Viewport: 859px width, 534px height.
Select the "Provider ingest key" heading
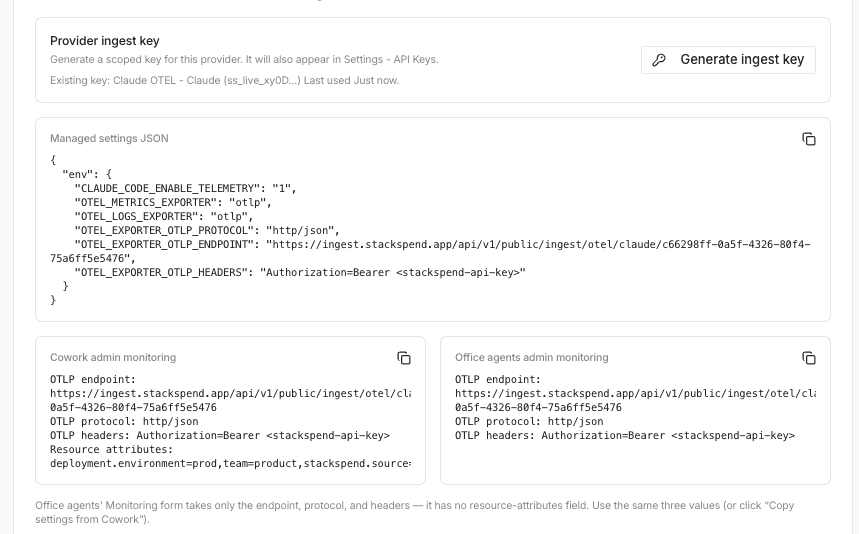pyautogui.click(x=105, y=41)
